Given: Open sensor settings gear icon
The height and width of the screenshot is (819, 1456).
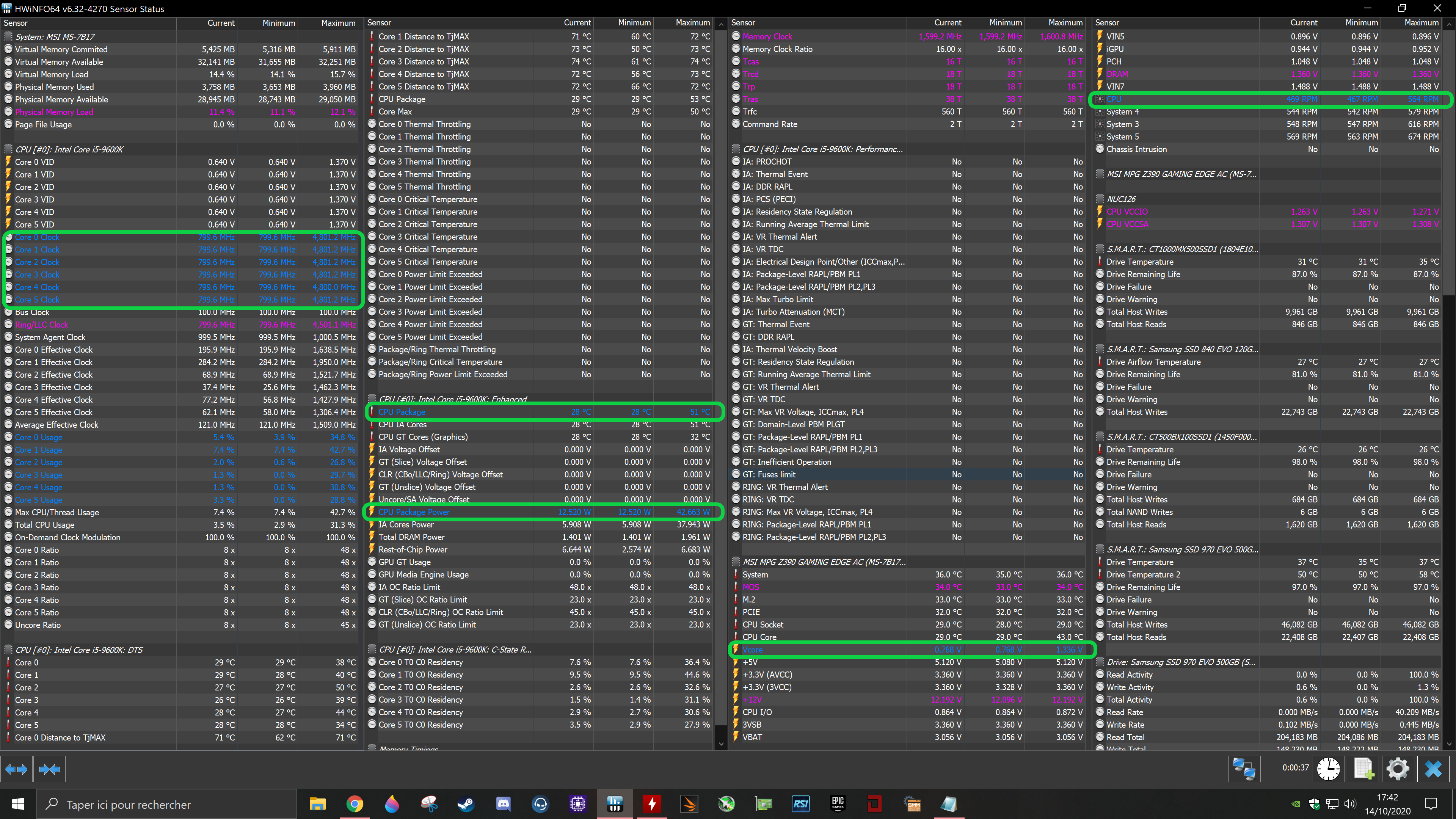Looking at the screenshot, I should tap(1398, 769).
